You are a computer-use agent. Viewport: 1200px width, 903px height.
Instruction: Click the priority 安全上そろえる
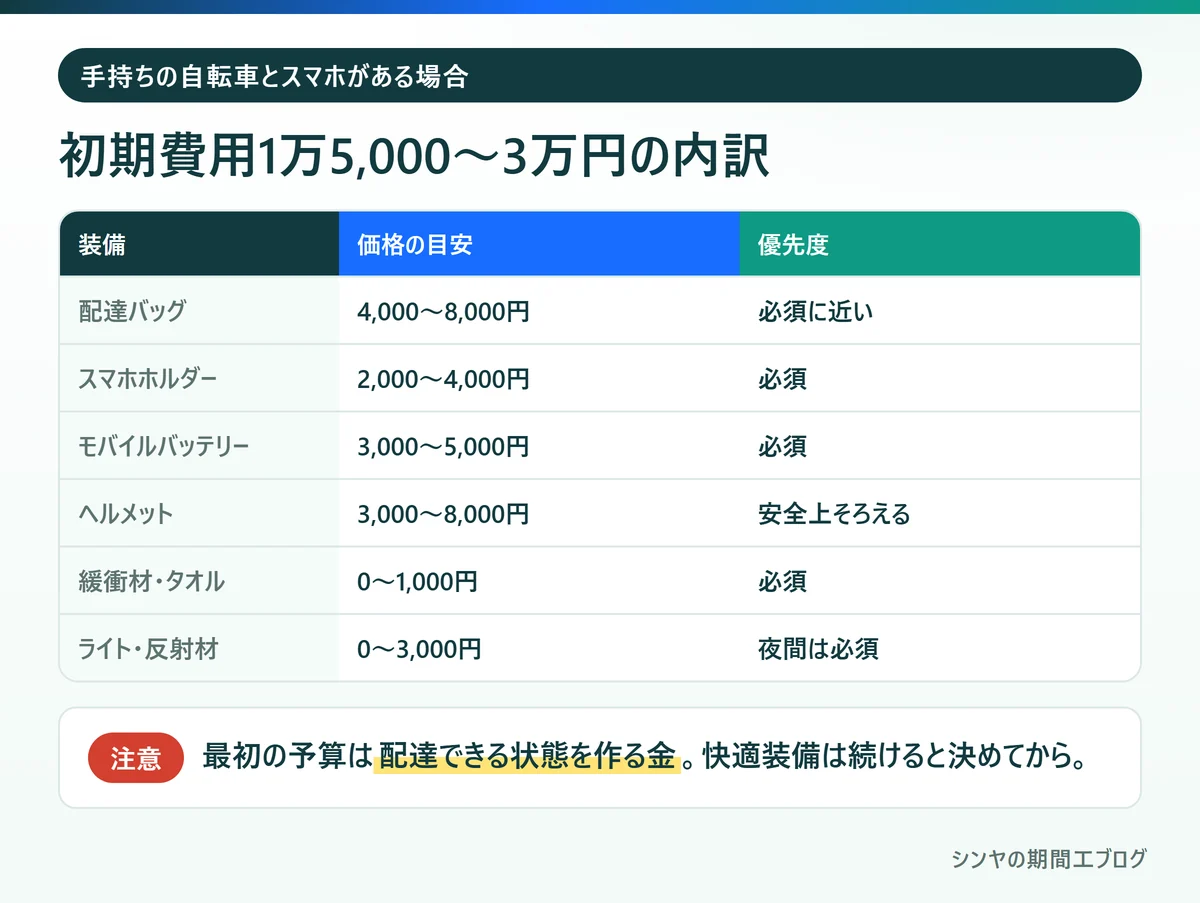(x=834, y=514)
